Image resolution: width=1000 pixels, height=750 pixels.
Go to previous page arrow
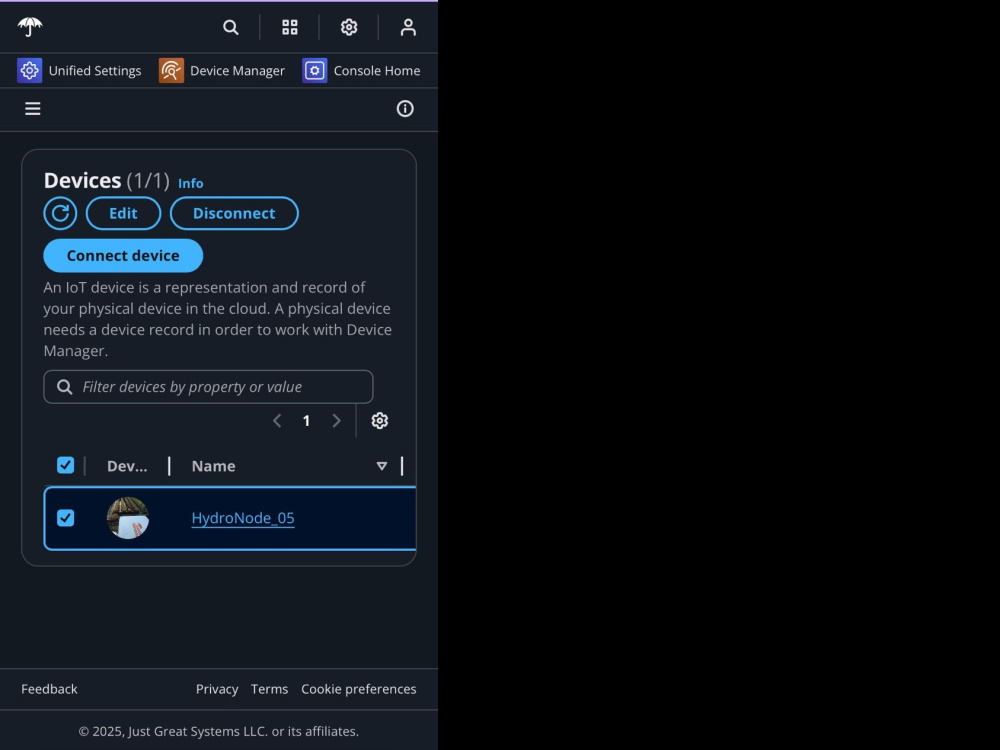click(277, 421)
